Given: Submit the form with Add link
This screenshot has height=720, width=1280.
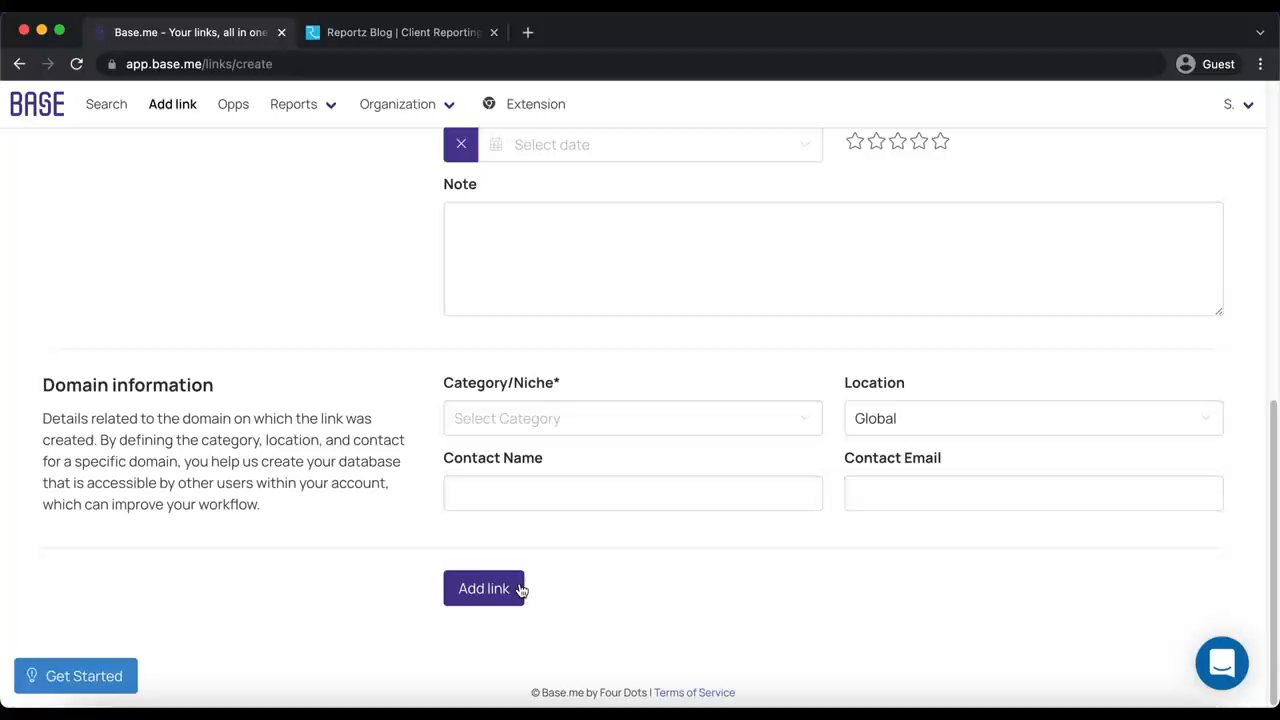Looking at the screenshot, I should pyautogui.click(x=483, y=588).
